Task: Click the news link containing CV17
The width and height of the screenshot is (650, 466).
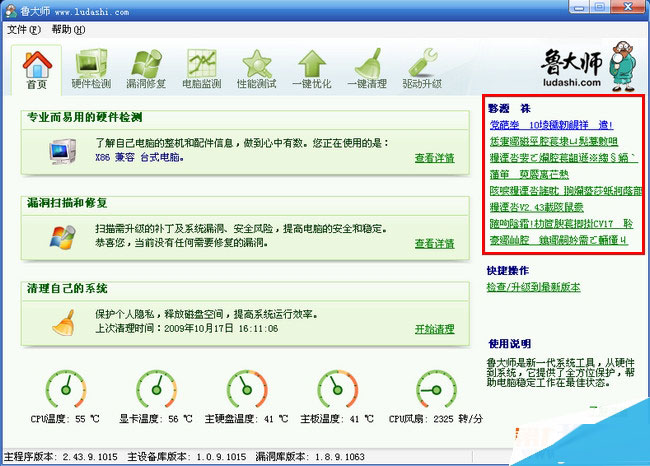Action: coord(561,224)
